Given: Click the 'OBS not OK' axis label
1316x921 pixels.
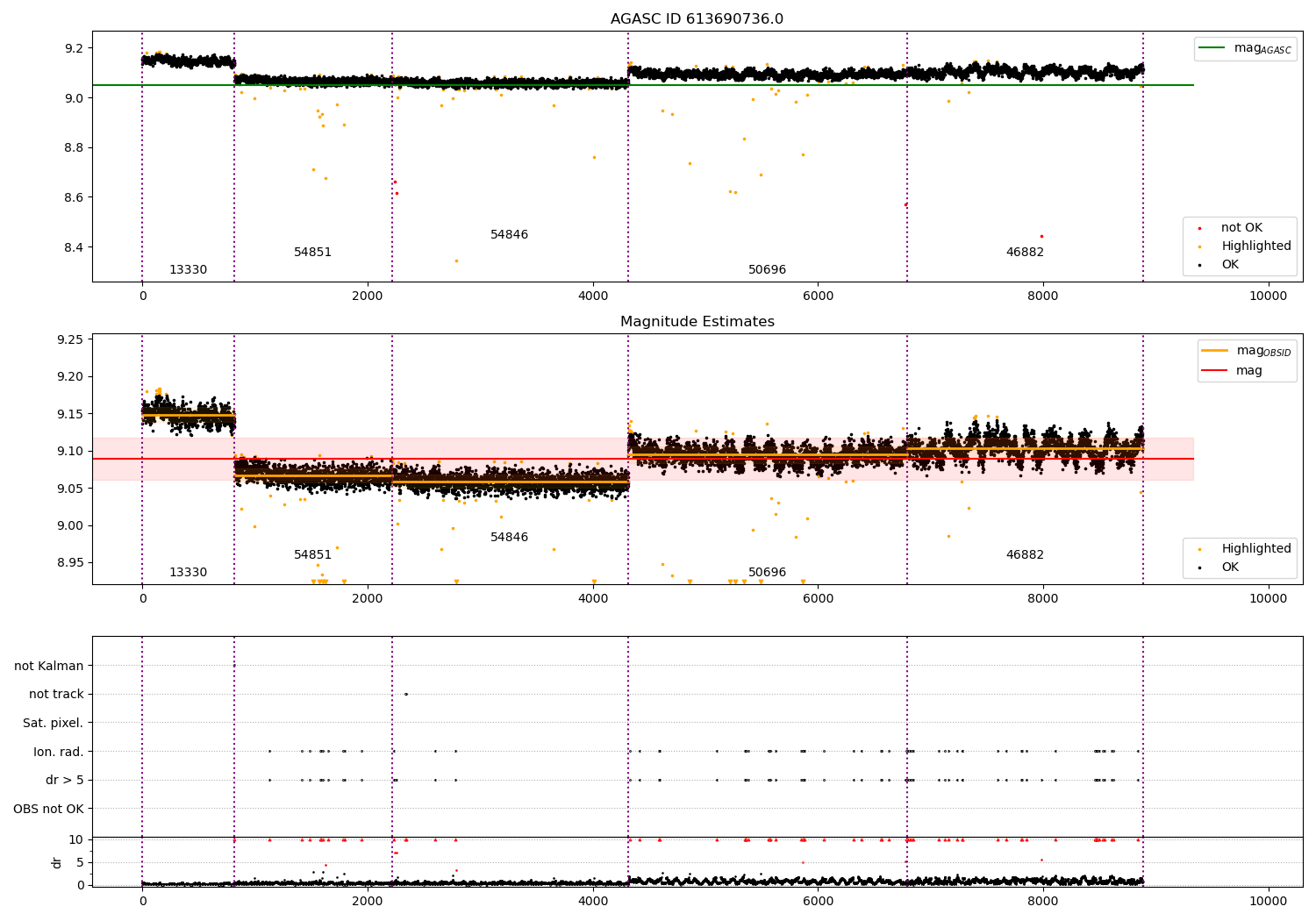Looking at the screenshot, I should tap(48, 810).
